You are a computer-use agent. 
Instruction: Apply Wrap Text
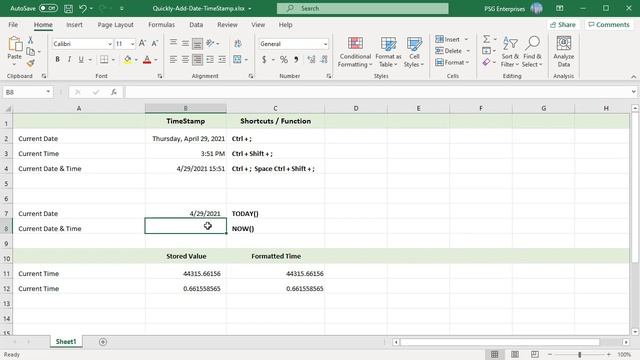238,43
